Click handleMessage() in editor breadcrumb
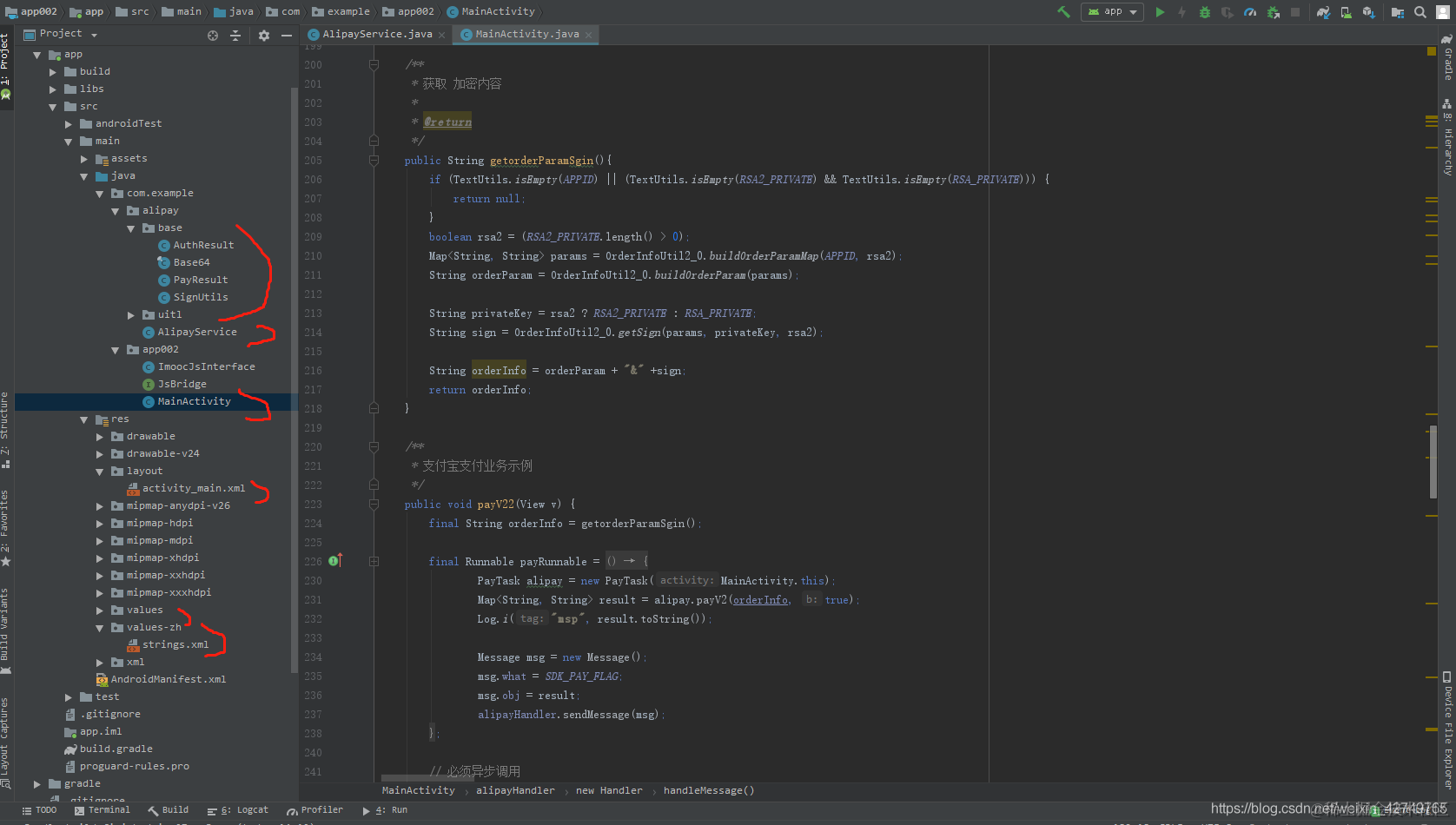This screenshot has width=1456, height=825. [709, 791]
